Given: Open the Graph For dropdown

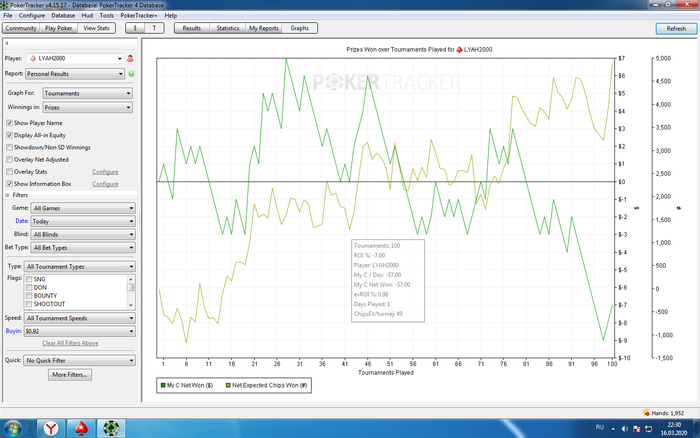Looking at the screenshot, I should coord(88,93).
